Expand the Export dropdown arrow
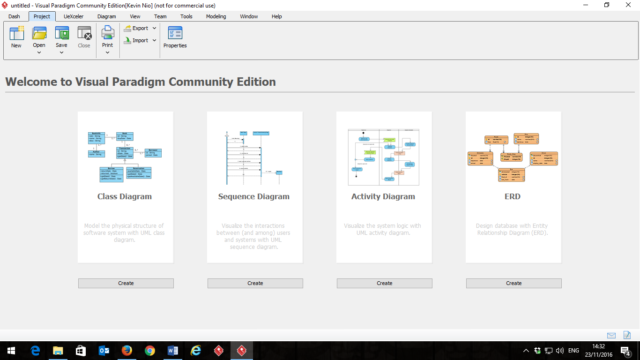The height and width of the screenshot is (360, 640). (154, 28)
